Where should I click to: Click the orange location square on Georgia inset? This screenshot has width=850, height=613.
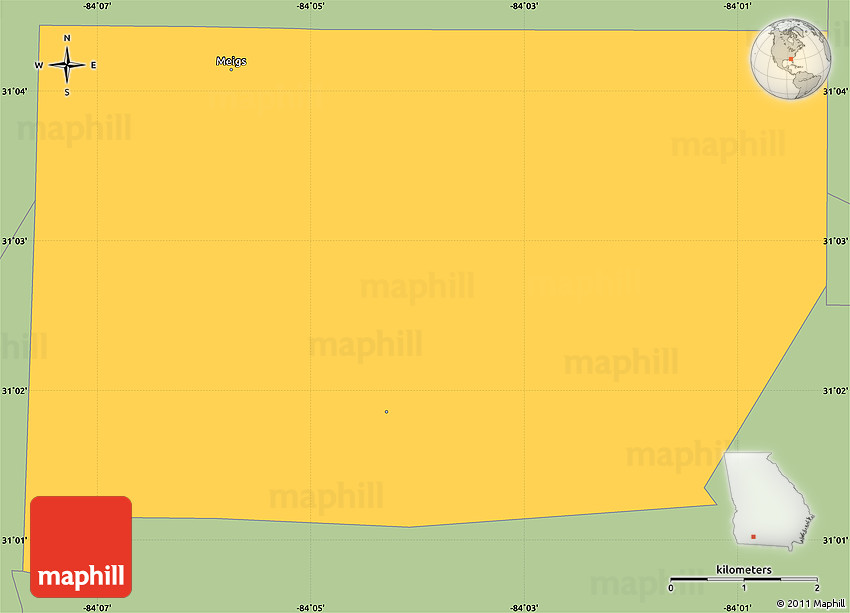click(x=753, y=537)
